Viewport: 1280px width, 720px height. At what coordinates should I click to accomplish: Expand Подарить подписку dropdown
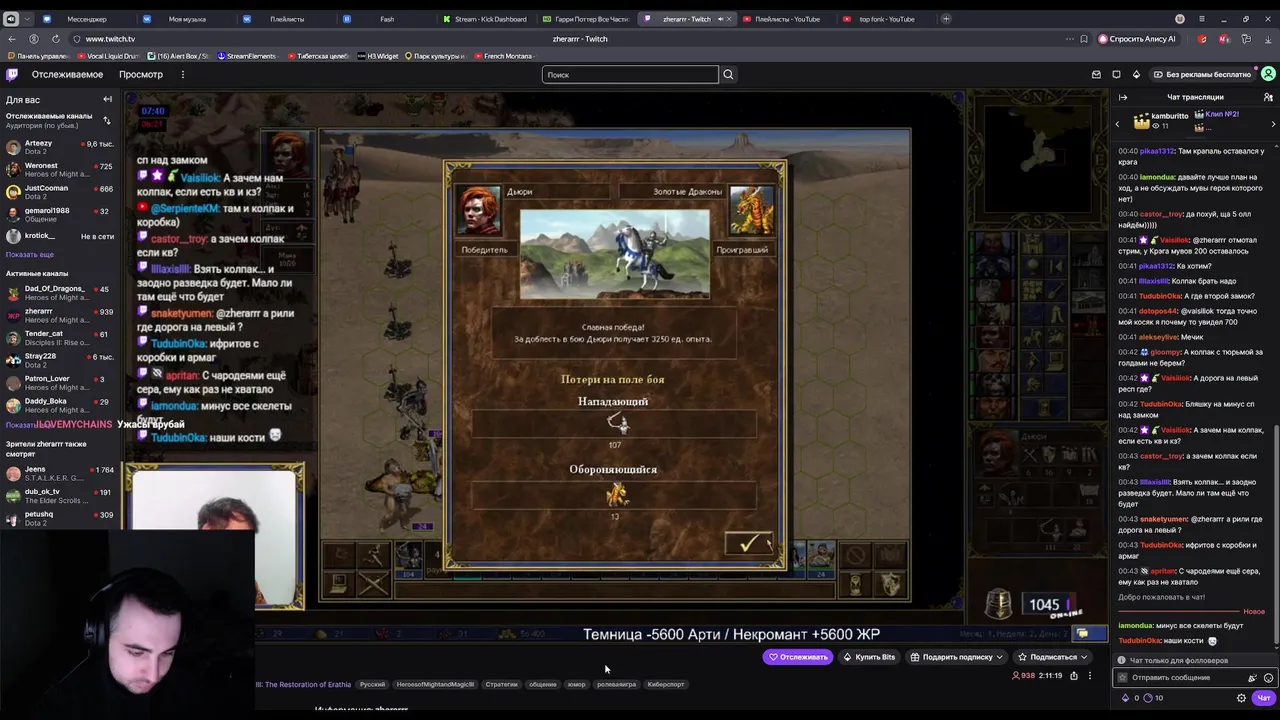click(999, 657)
